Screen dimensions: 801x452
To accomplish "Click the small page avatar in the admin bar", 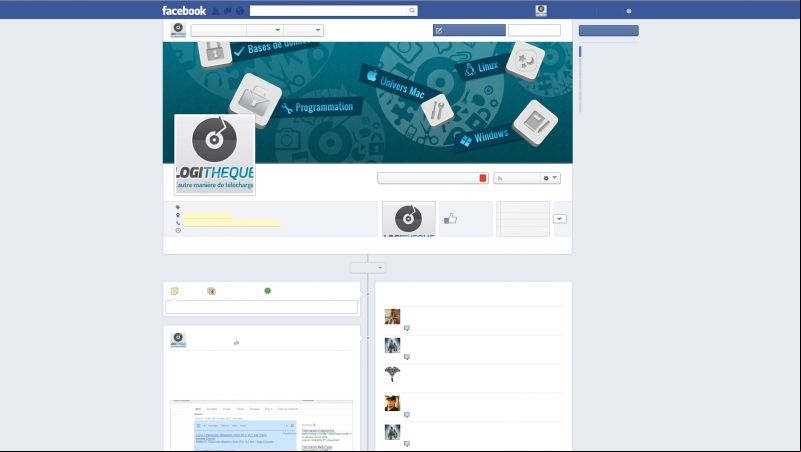I will pos(178,30).
